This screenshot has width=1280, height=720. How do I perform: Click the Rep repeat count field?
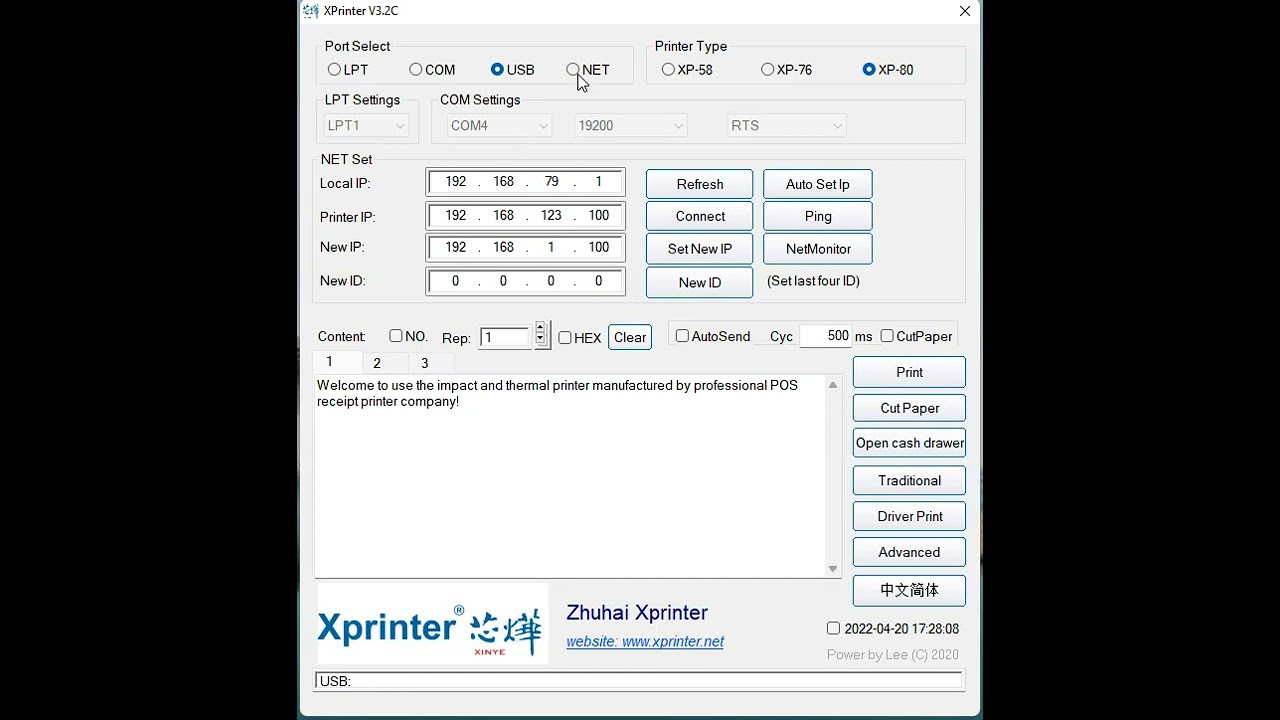(x=505, y=338)
